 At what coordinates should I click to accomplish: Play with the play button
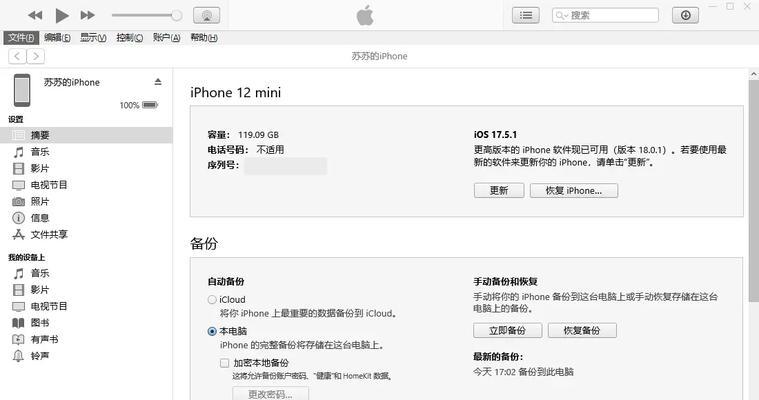(61, 15)
